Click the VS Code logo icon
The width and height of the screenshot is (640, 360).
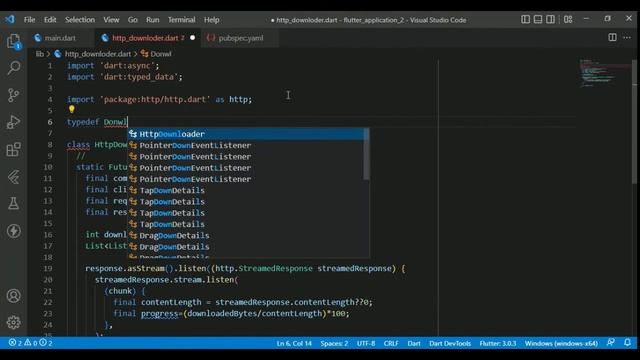(x=10, y=19)
